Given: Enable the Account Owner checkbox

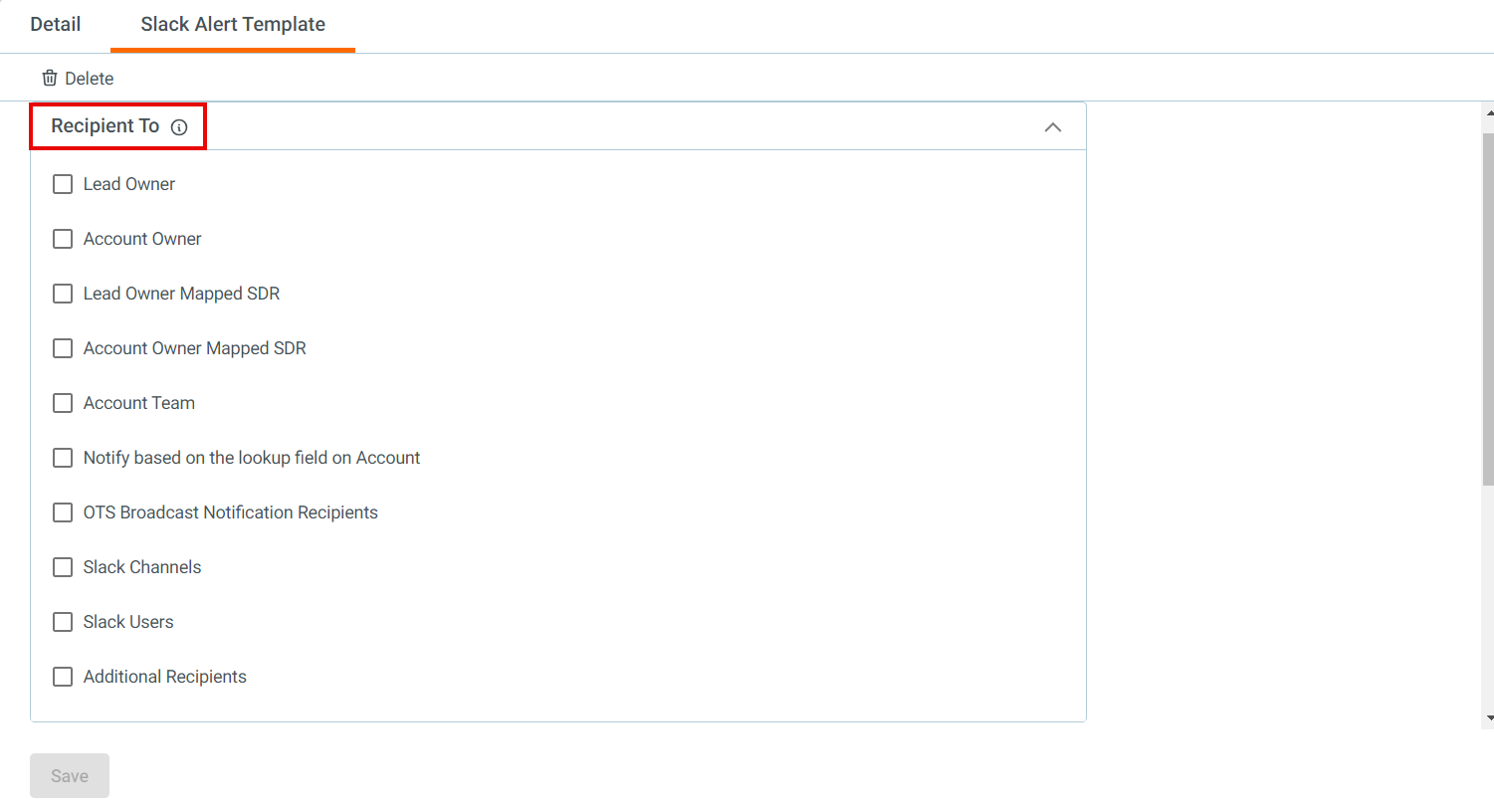Looking at the screenshot, I should pyautogui.click(x=63, y=239).
